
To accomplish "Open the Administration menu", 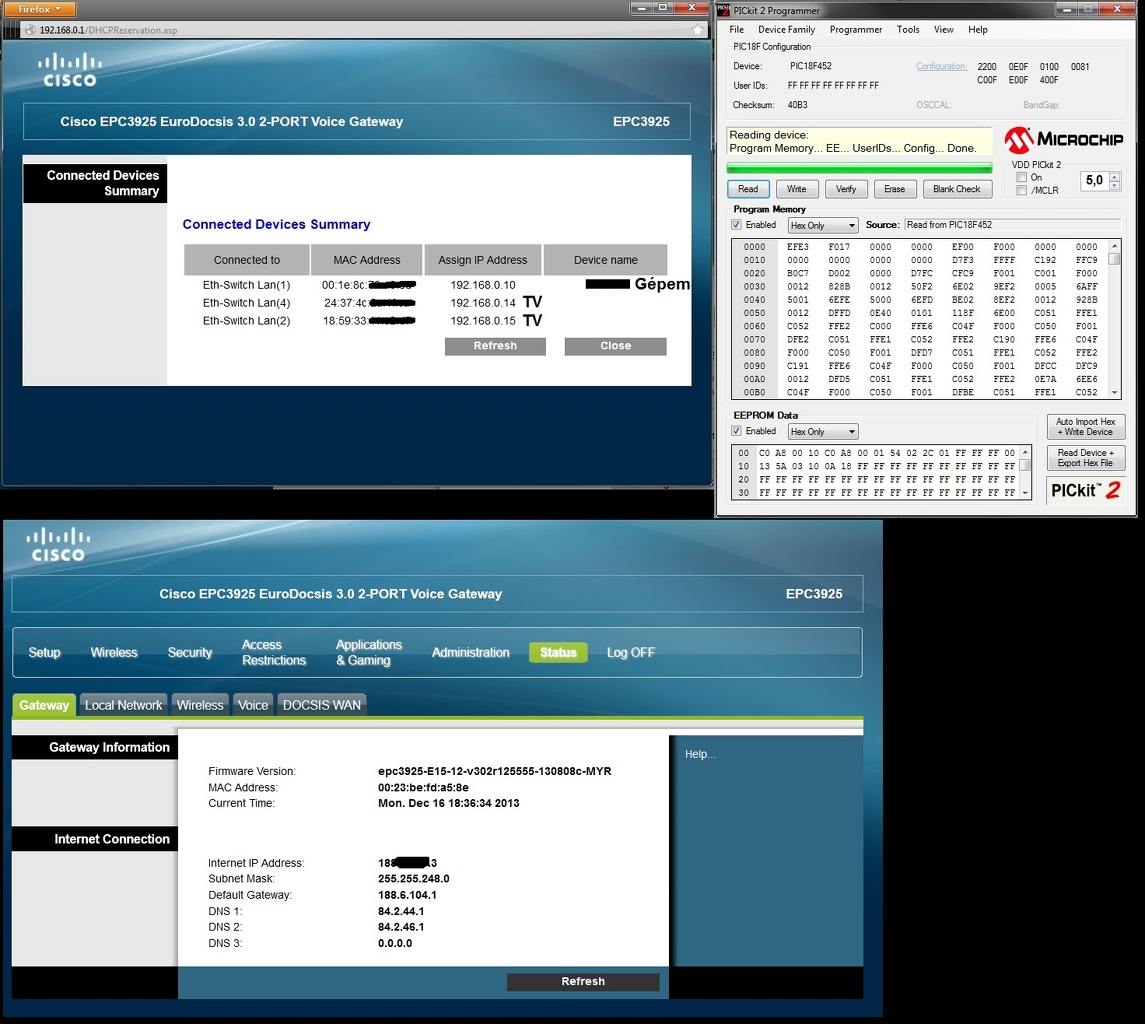I will (x=470, y=653).
